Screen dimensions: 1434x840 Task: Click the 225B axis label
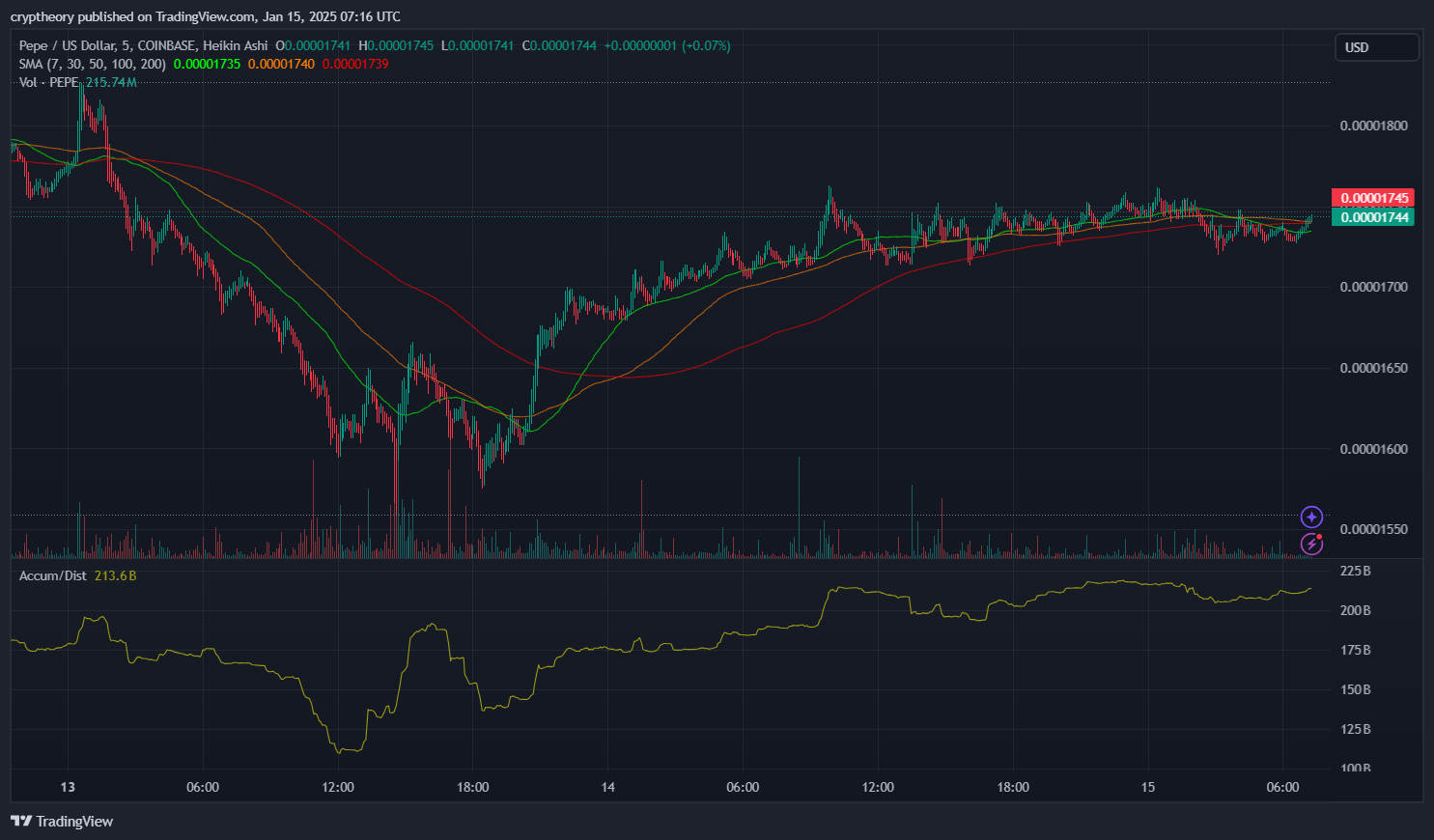pos(1356,571)
